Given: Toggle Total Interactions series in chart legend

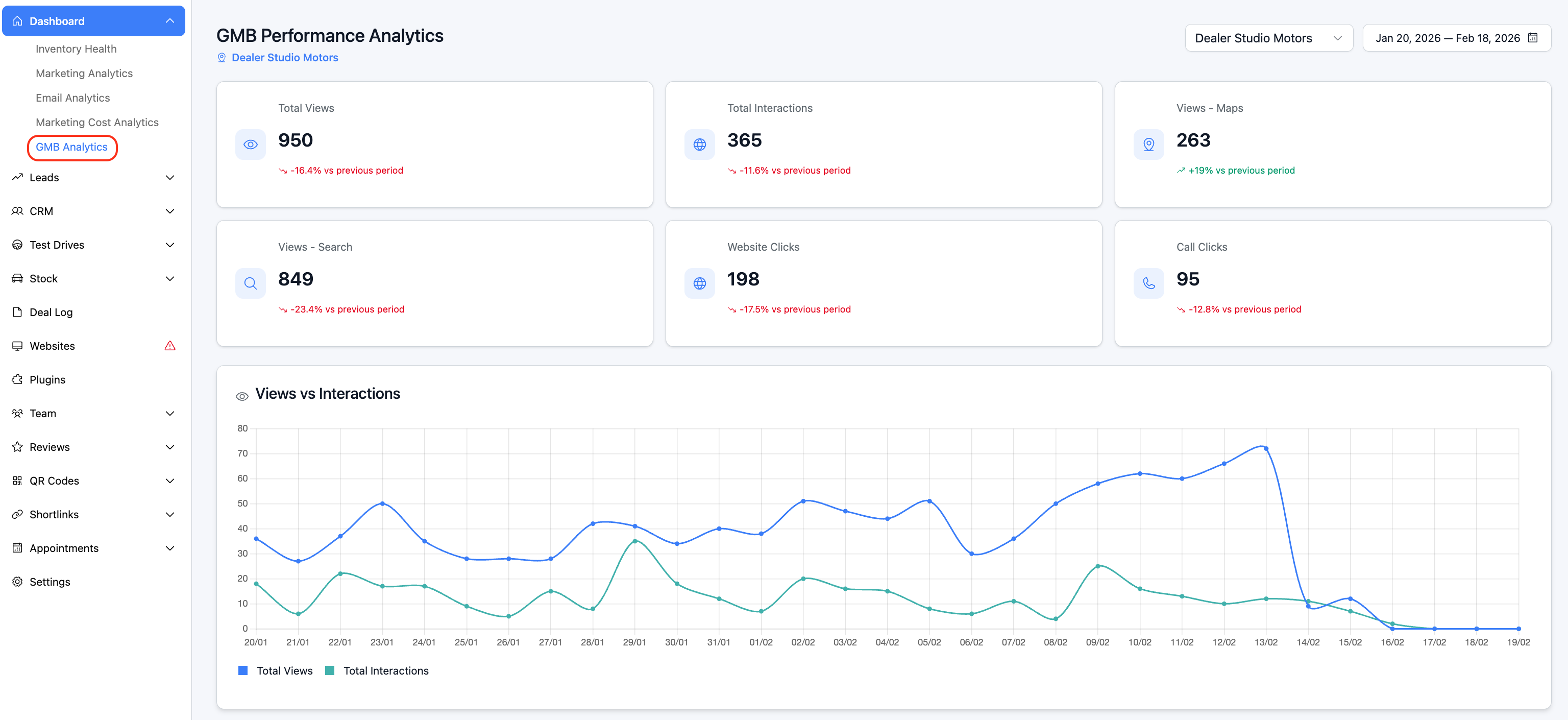Looking at the screenshot, I should (x=377, y=670).
